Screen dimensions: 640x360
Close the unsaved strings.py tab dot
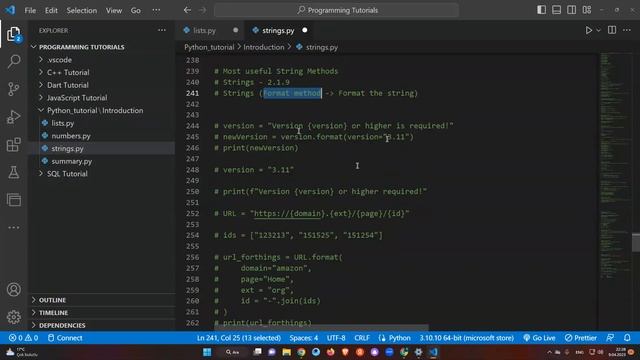tap(304, 30)
